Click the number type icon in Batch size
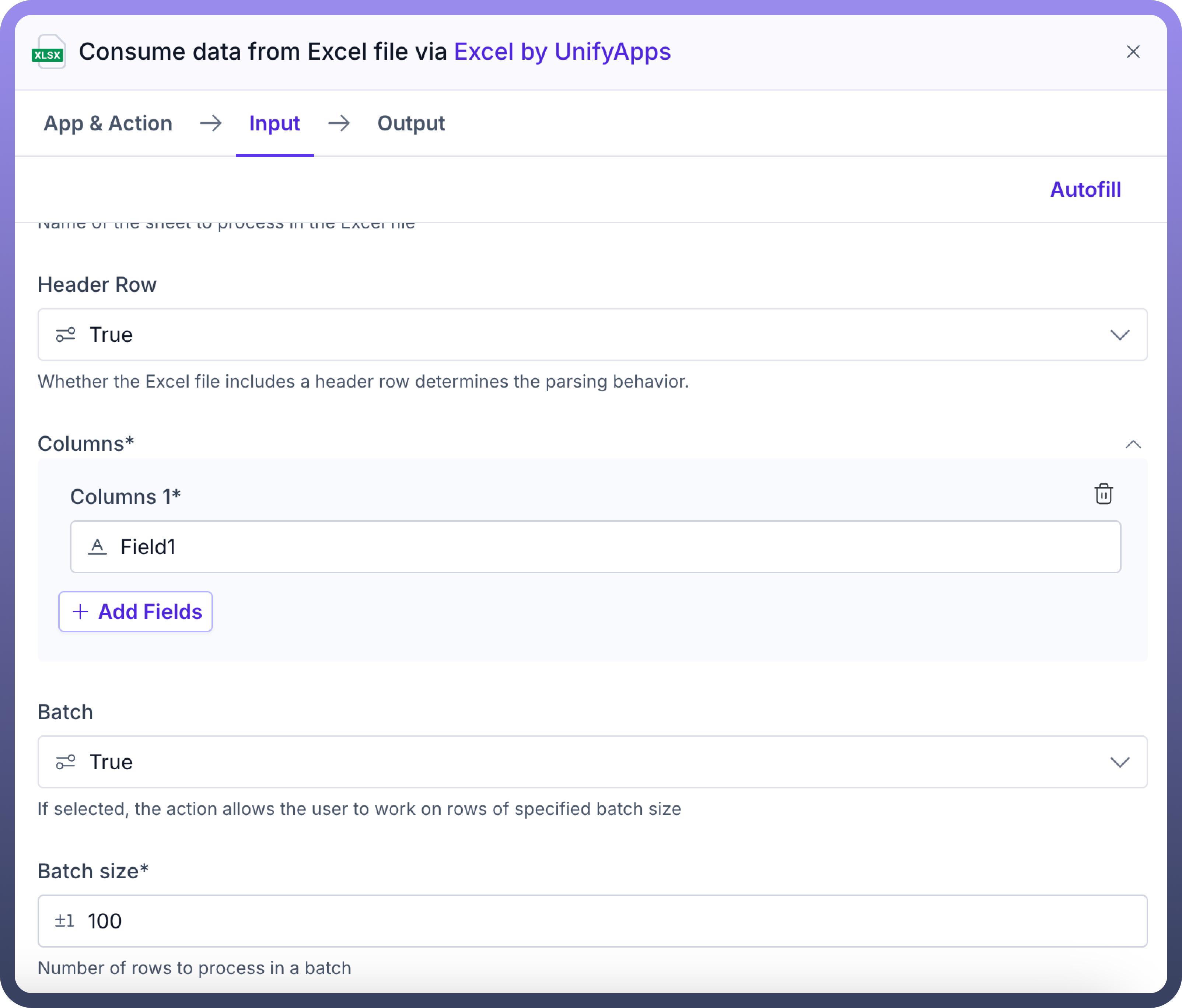 pyautogui.click(x=64, y=921)
